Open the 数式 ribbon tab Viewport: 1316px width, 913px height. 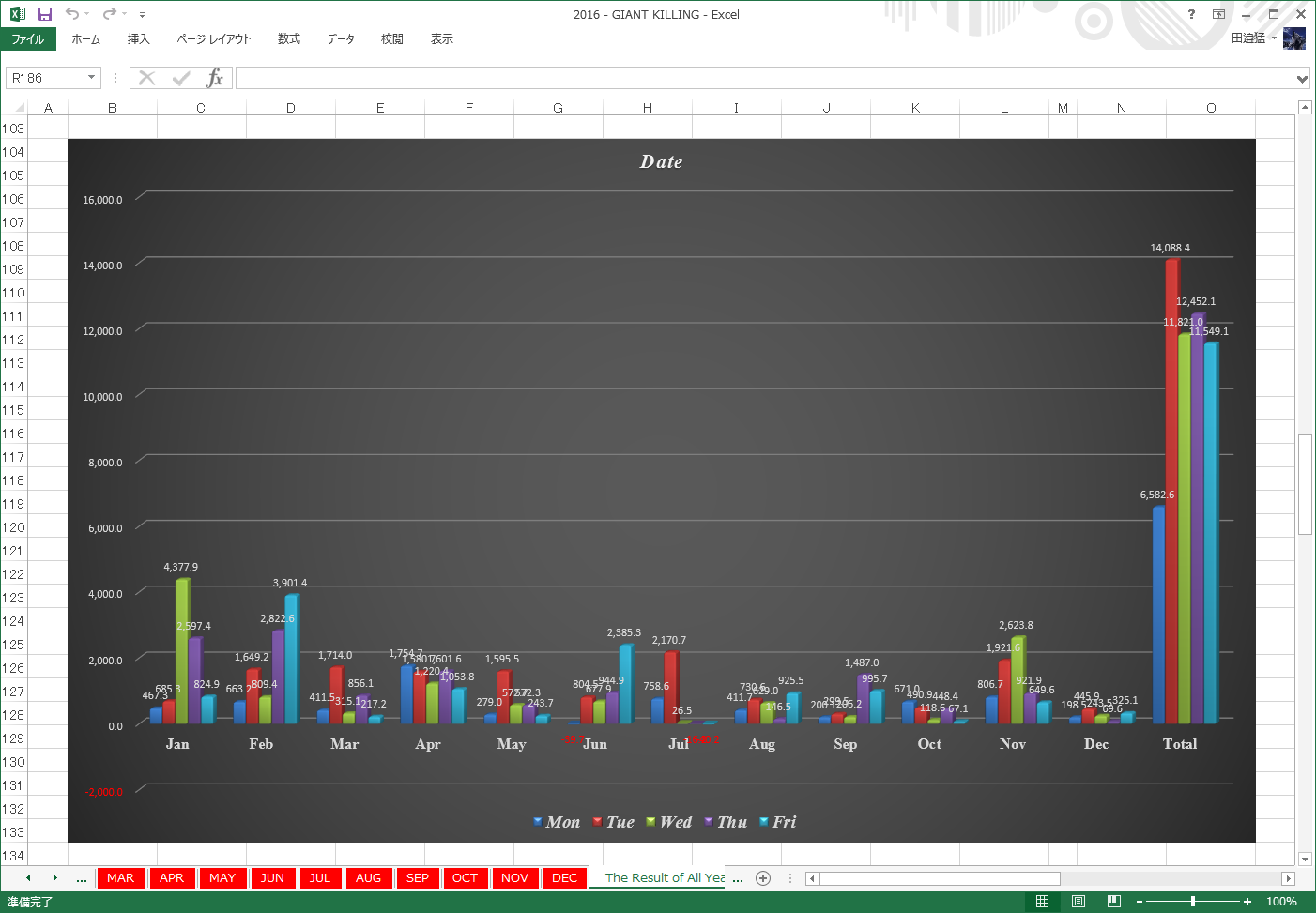(289, 39)
